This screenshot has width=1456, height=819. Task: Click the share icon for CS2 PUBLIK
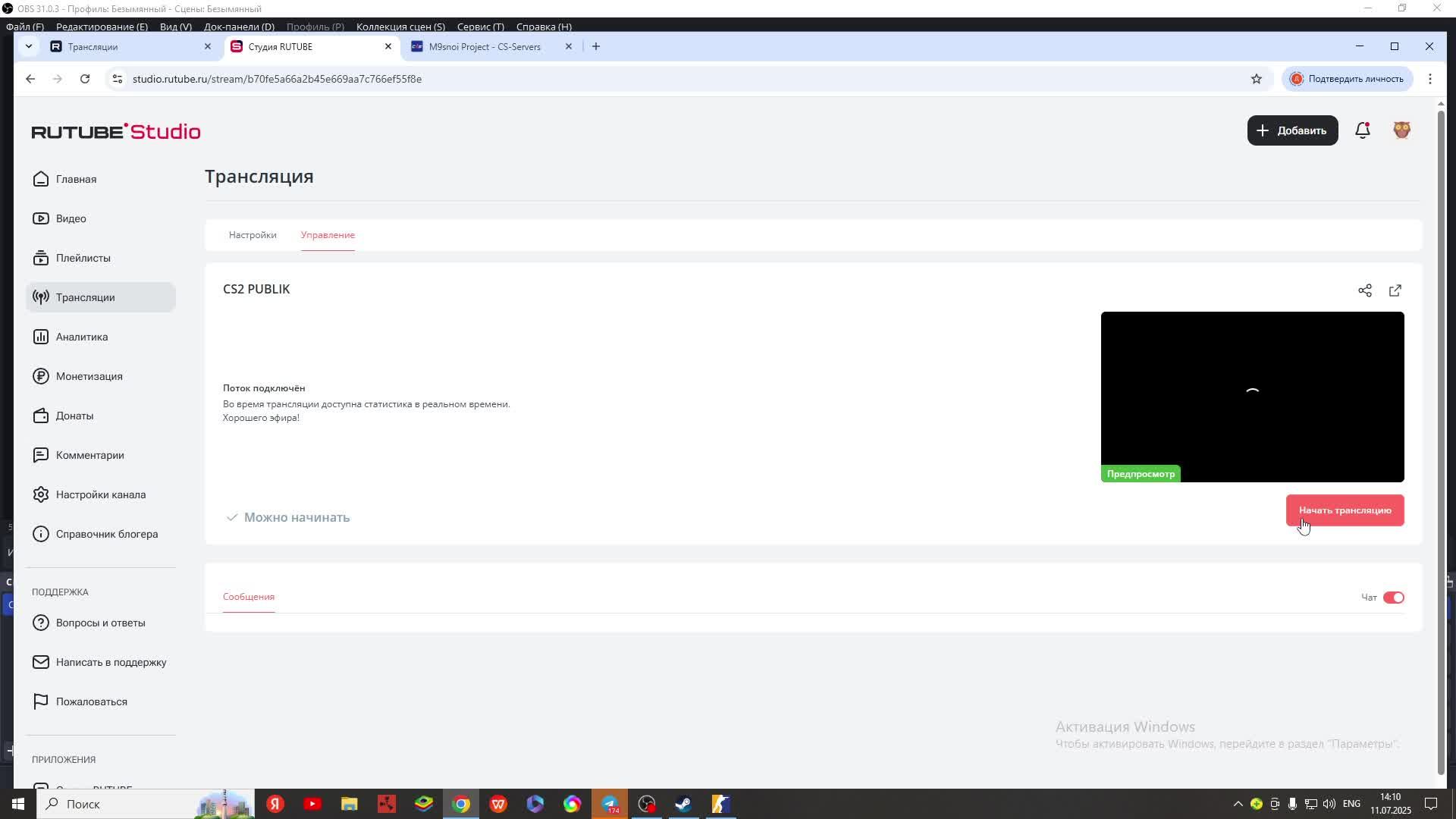1365,290
